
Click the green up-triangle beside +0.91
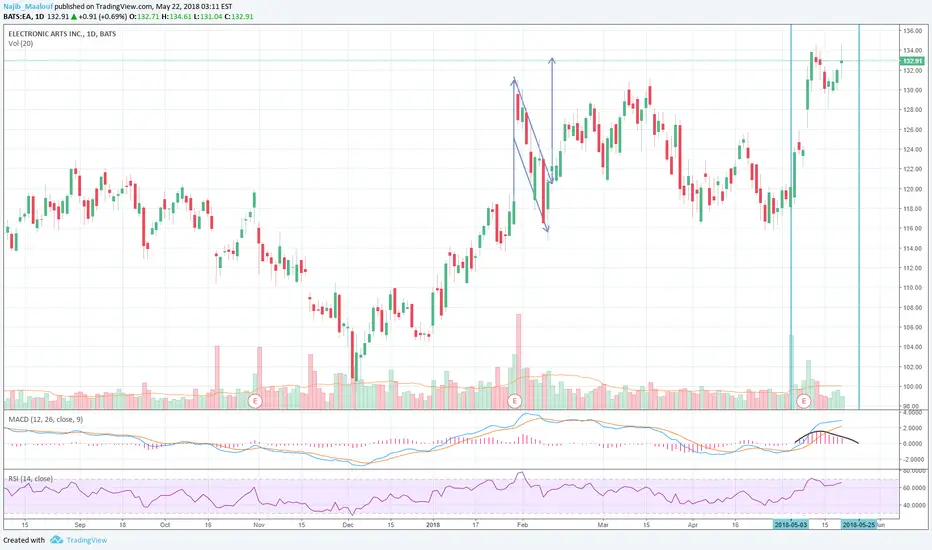pyautogui.click(x=74, y=17)
